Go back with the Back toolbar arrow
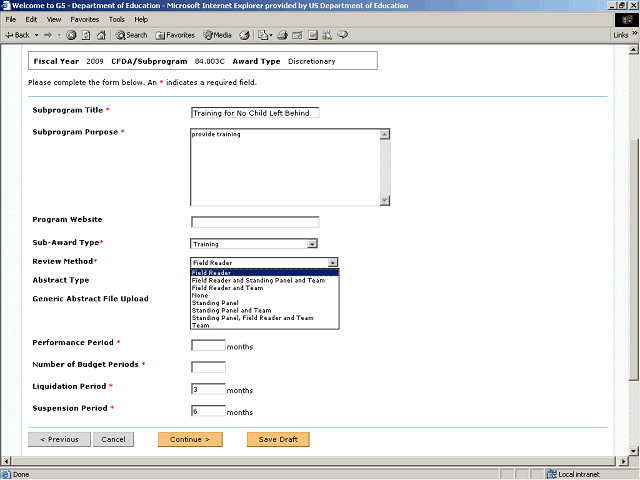Image resolution: width=640 pixels, height=480 pixels. pyautogui.click(x=17, y=35)
